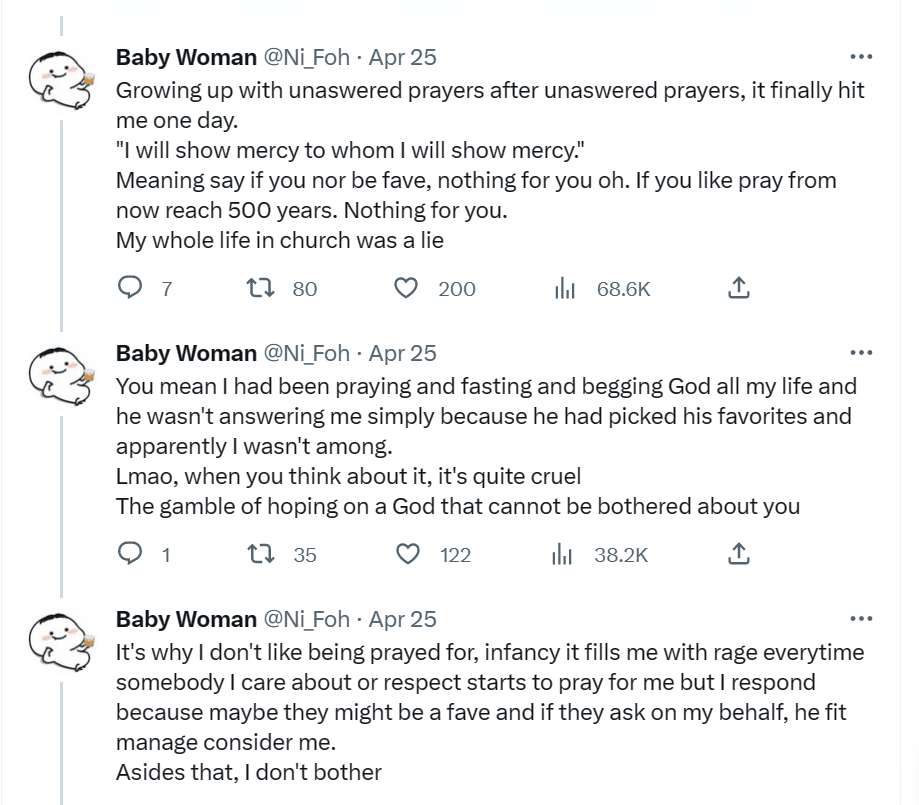Click @Ni_Foh handle on second tweet

pos(306,353)
